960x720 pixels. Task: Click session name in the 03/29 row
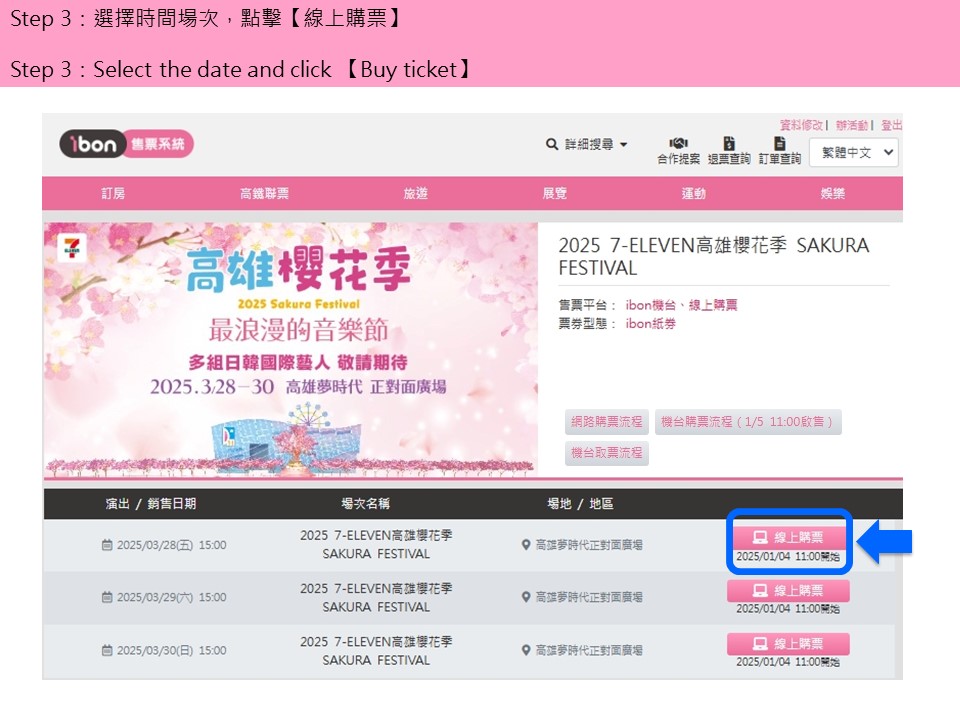click(x=376, y=598)
